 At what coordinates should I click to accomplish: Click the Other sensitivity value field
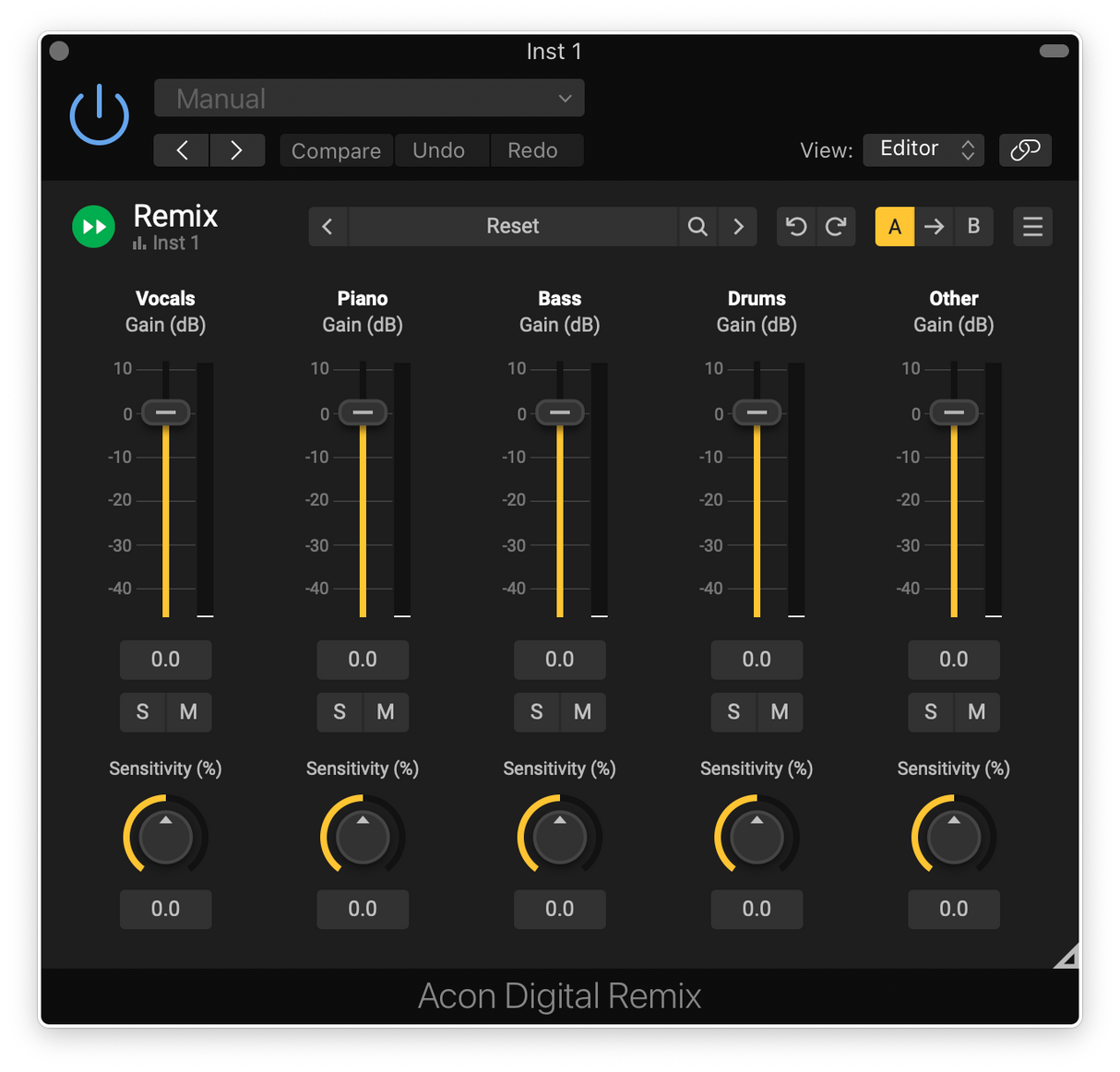[x=954, y=910]
